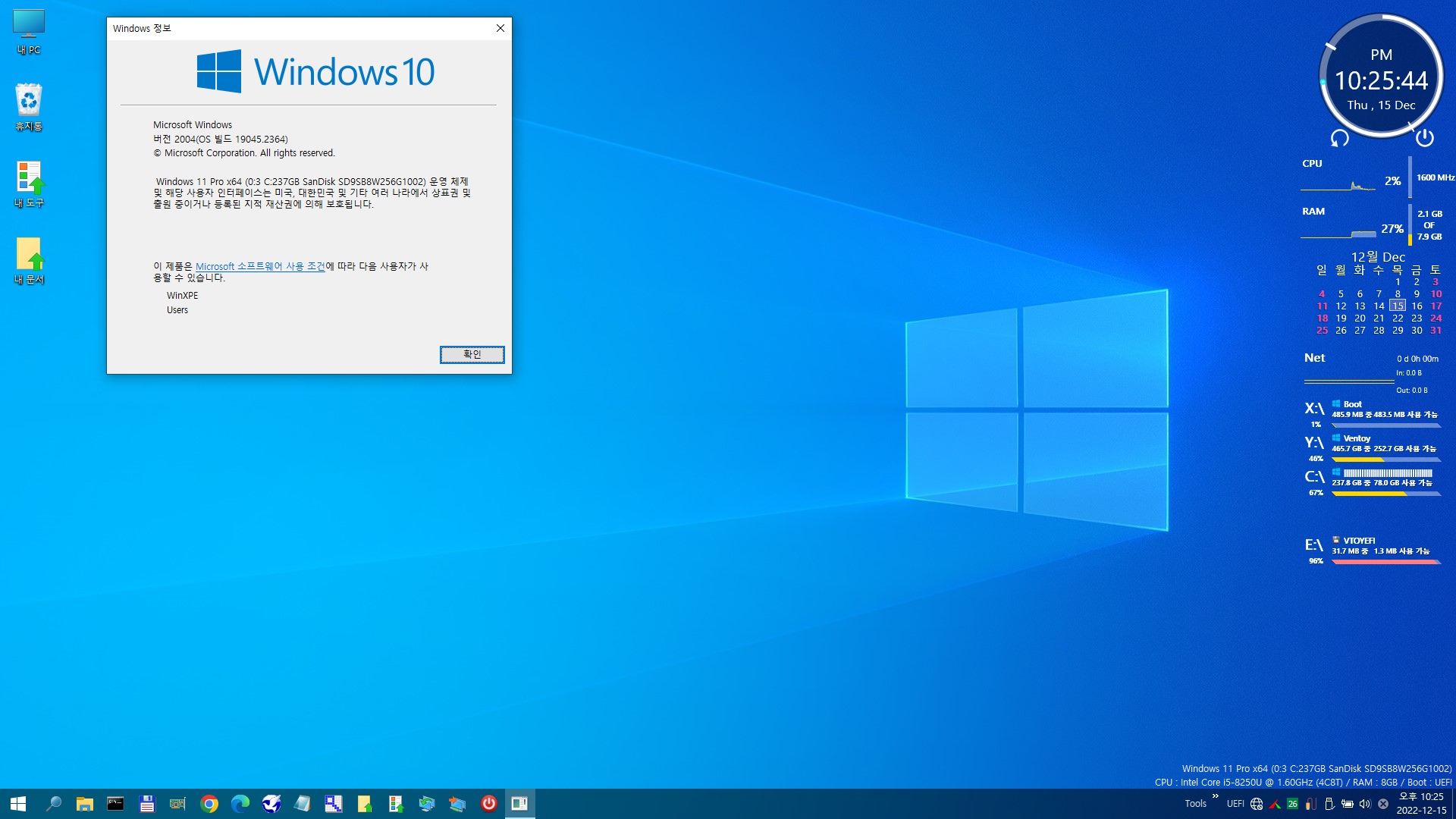The image size is (1456, 819).
Task: Click the C:\ drive usage bar
Action: tap(1386, 494)
